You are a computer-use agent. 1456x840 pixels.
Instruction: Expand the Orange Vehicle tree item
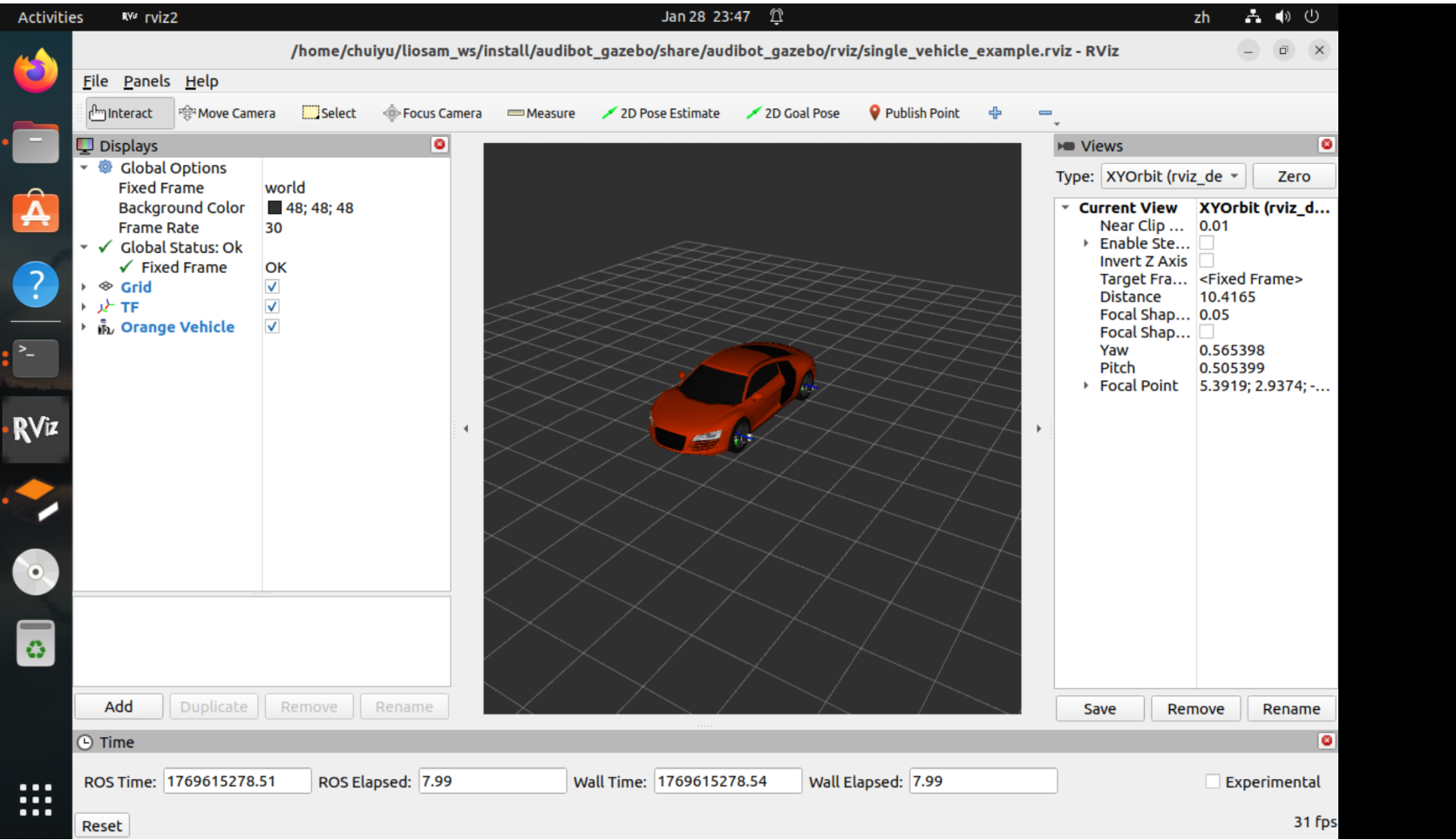coord(84,327)
